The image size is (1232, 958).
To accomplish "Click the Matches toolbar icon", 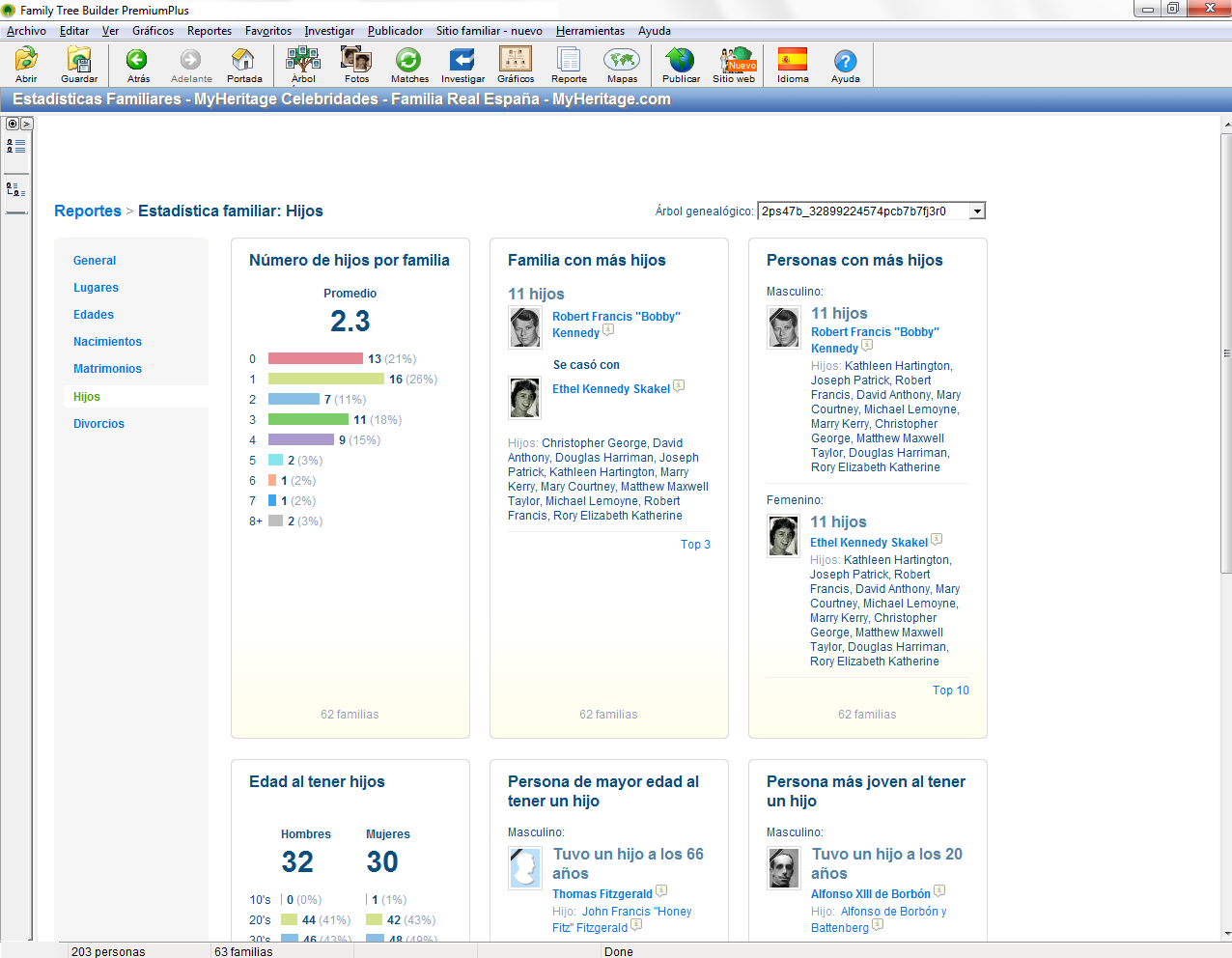I will 409,65.
